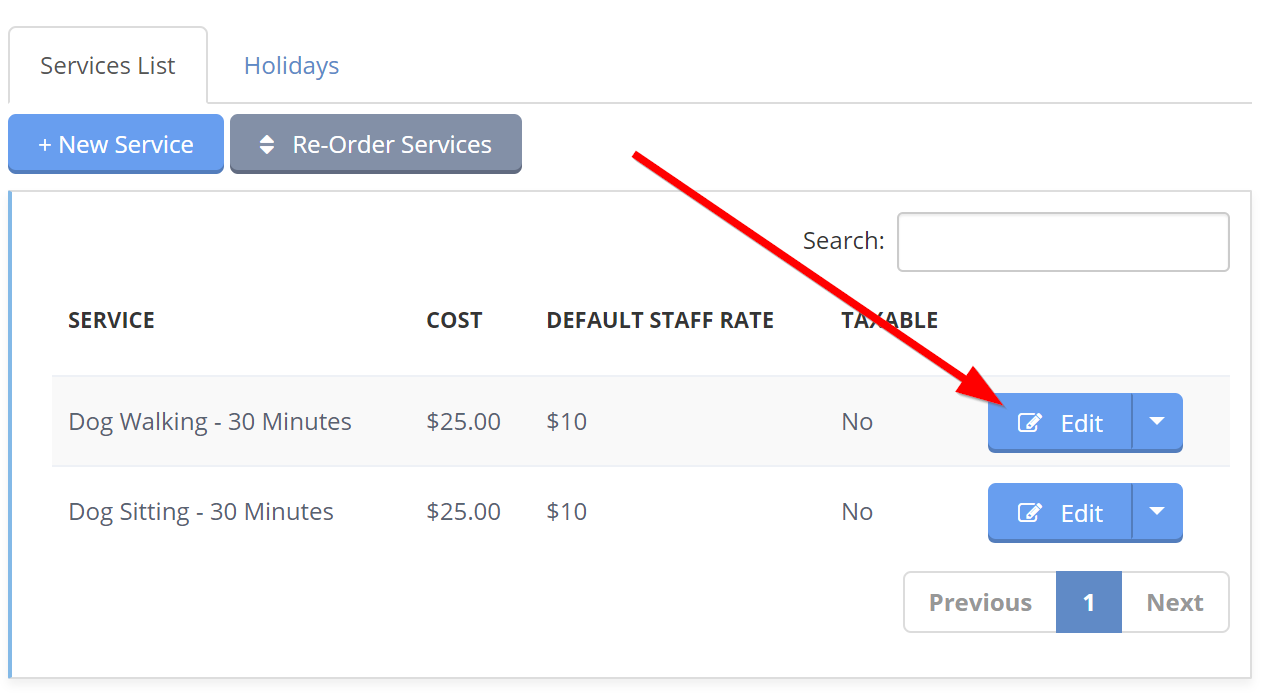Go to the Next page
Image resolution: width=1273 pixels, height=699 pixels.
tap(1175, 602)
